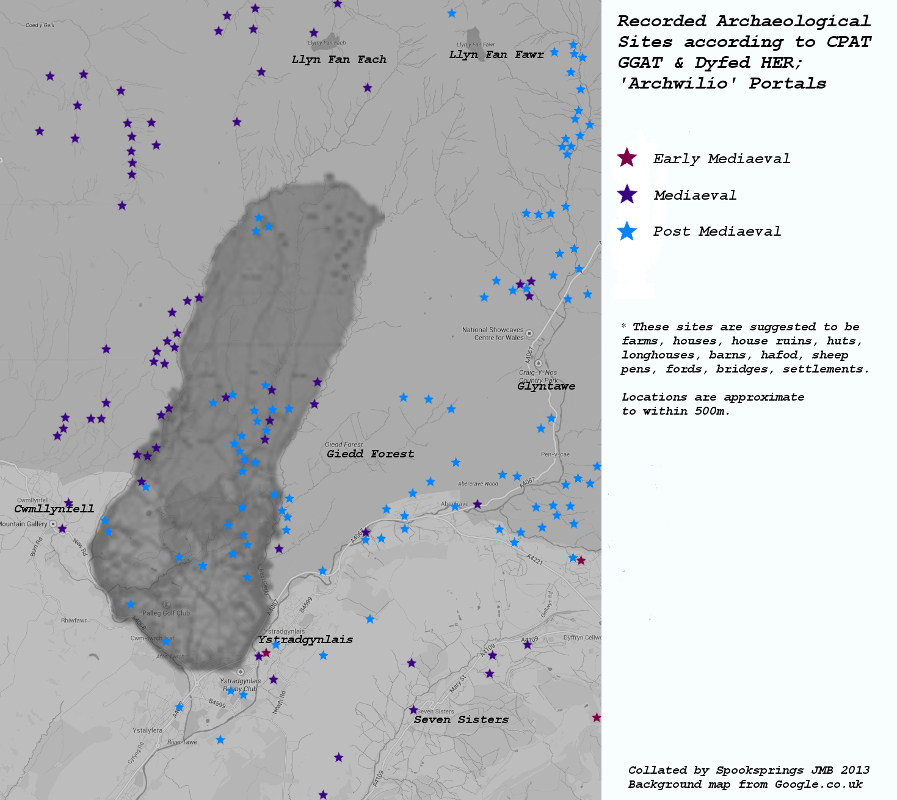Click the 'Abercrave Wood' label
Screen dimensions: 897x800
(x=478, y=484)
